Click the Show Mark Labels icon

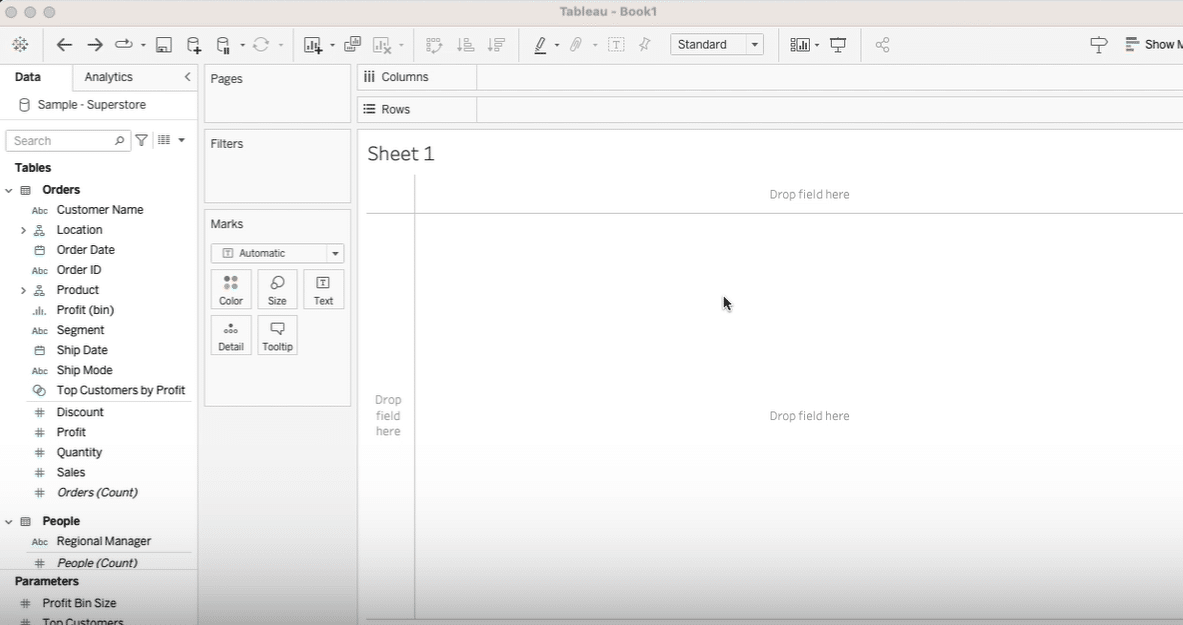(x=616, y=45)
